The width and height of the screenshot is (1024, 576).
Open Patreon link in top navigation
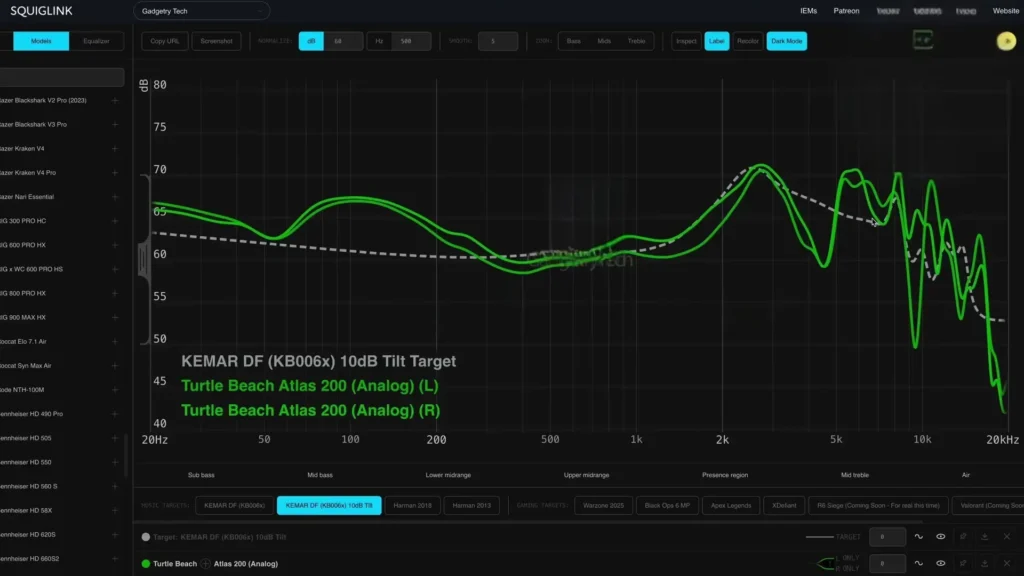pos(846,11)
